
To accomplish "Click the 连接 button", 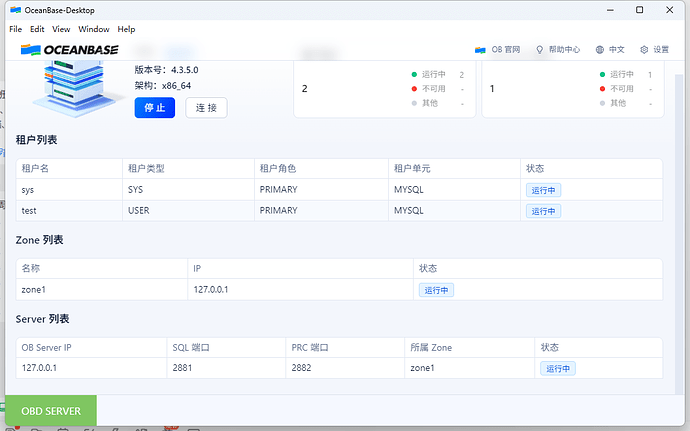I will (x=206, y=108).
